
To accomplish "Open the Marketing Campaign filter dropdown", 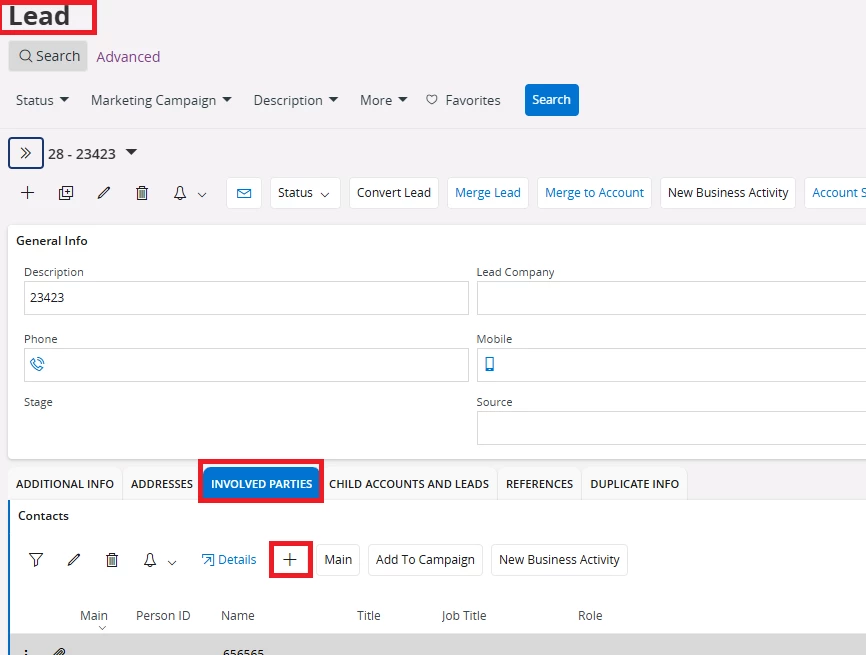I will [161, 100].
